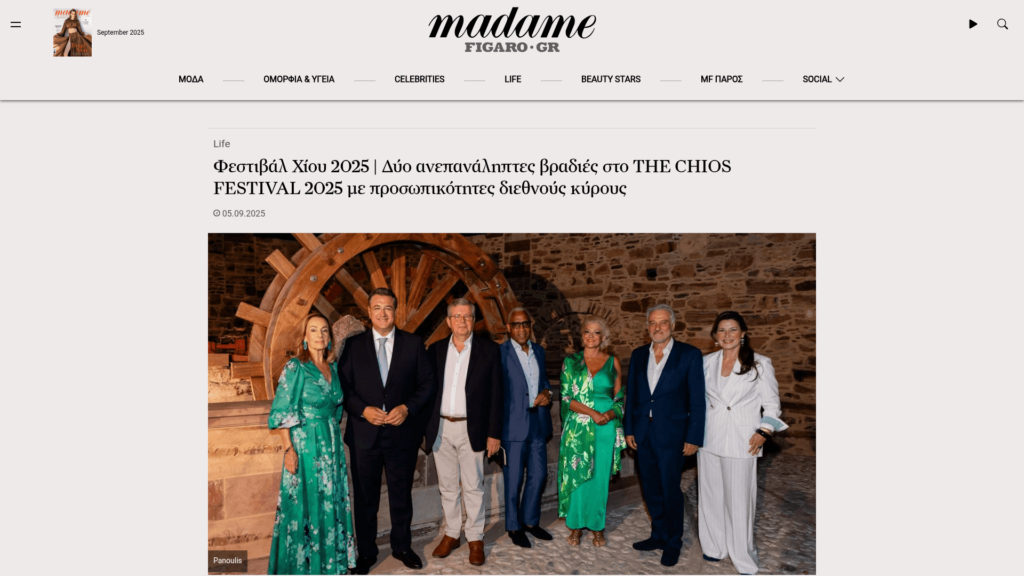Click the clock icon beside the date
Screen dimensions: 1024x576
216,213
